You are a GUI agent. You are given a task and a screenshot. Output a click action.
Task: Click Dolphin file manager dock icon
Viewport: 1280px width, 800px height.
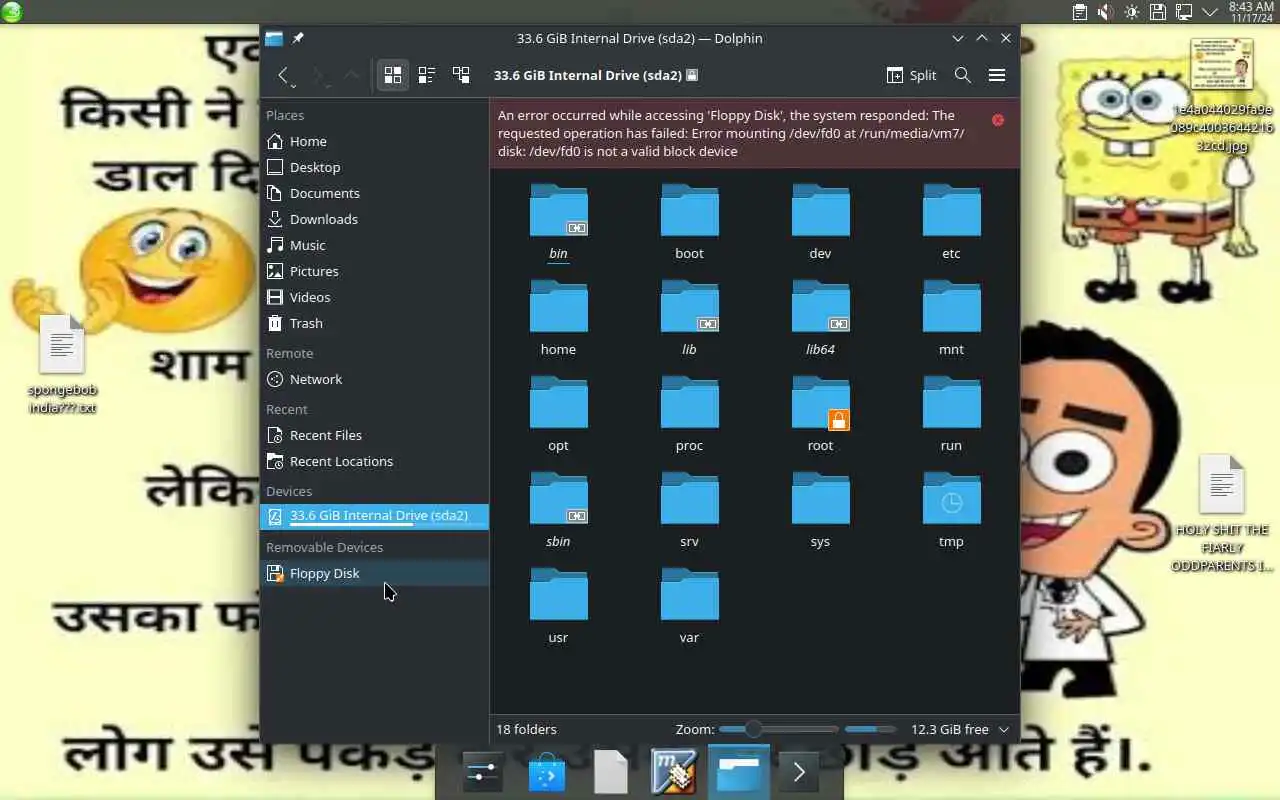pyautogui.click(x=739, y=773)
